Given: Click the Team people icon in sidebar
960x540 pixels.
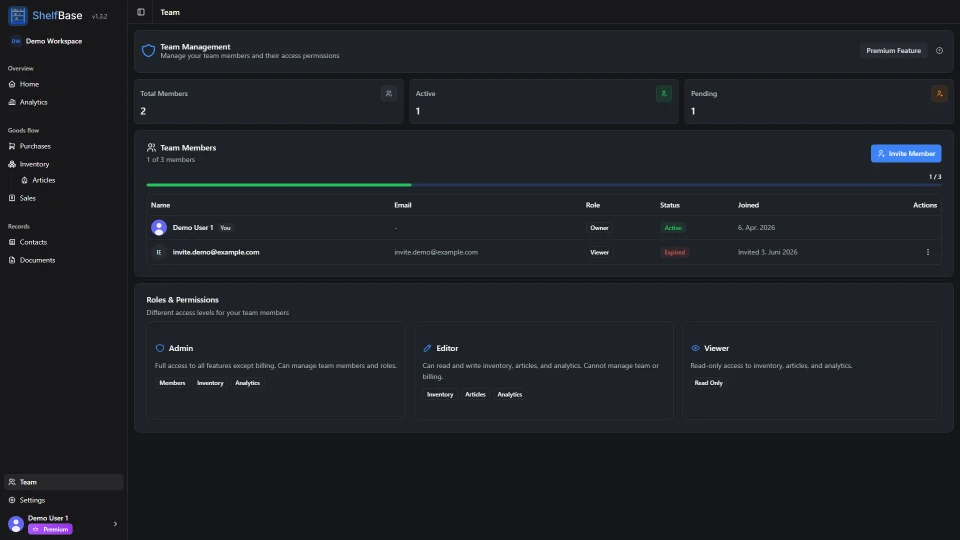Looking at the screenshot, I should (x=12, y=482).
